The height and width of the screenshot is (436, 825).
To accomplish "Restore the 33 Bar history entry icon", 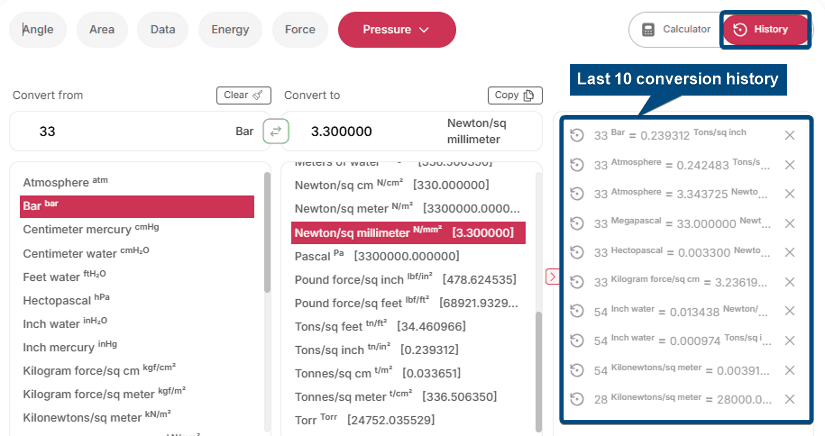I will (576, 136).
